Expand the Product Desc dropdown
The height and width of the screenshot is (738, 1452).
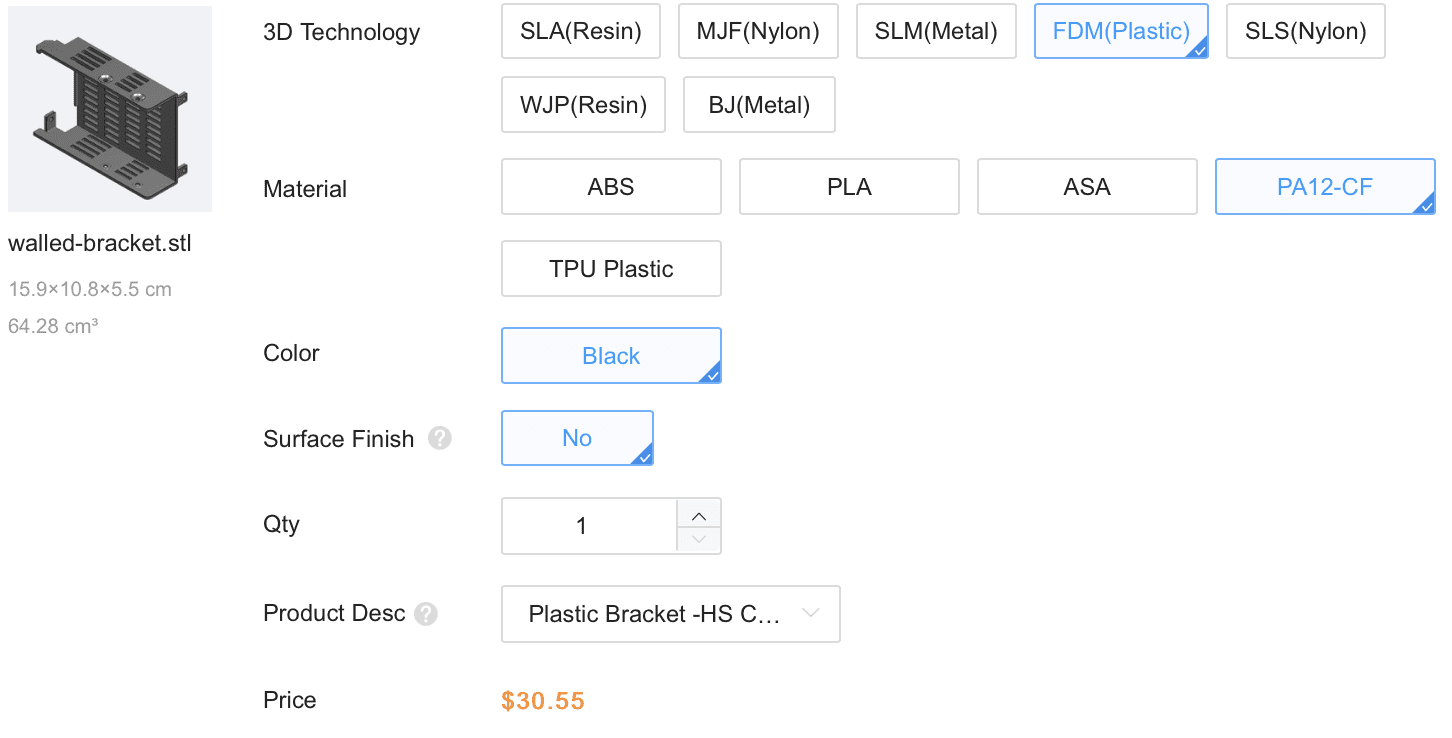pos(670,614)
